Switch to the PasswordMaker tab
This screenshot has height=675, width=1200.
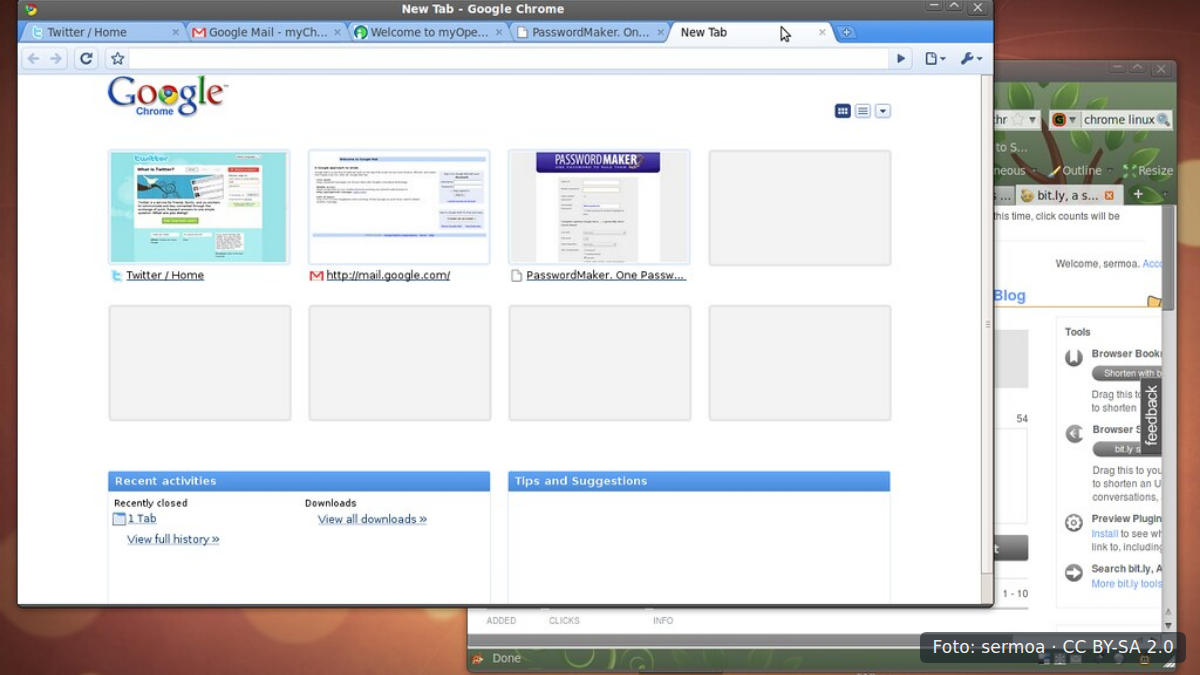[x=590, y=32]
